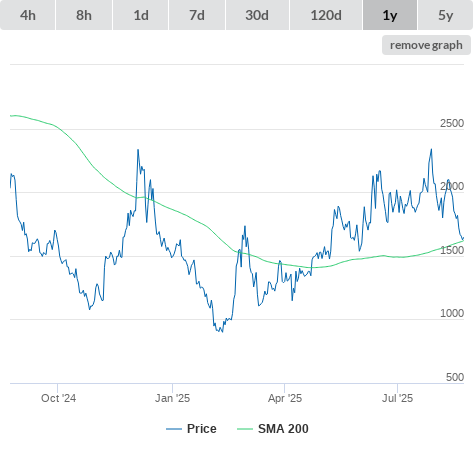Click the 500 y-axis value label
Screen dimensions: 474x455
[x=455, y=377]
